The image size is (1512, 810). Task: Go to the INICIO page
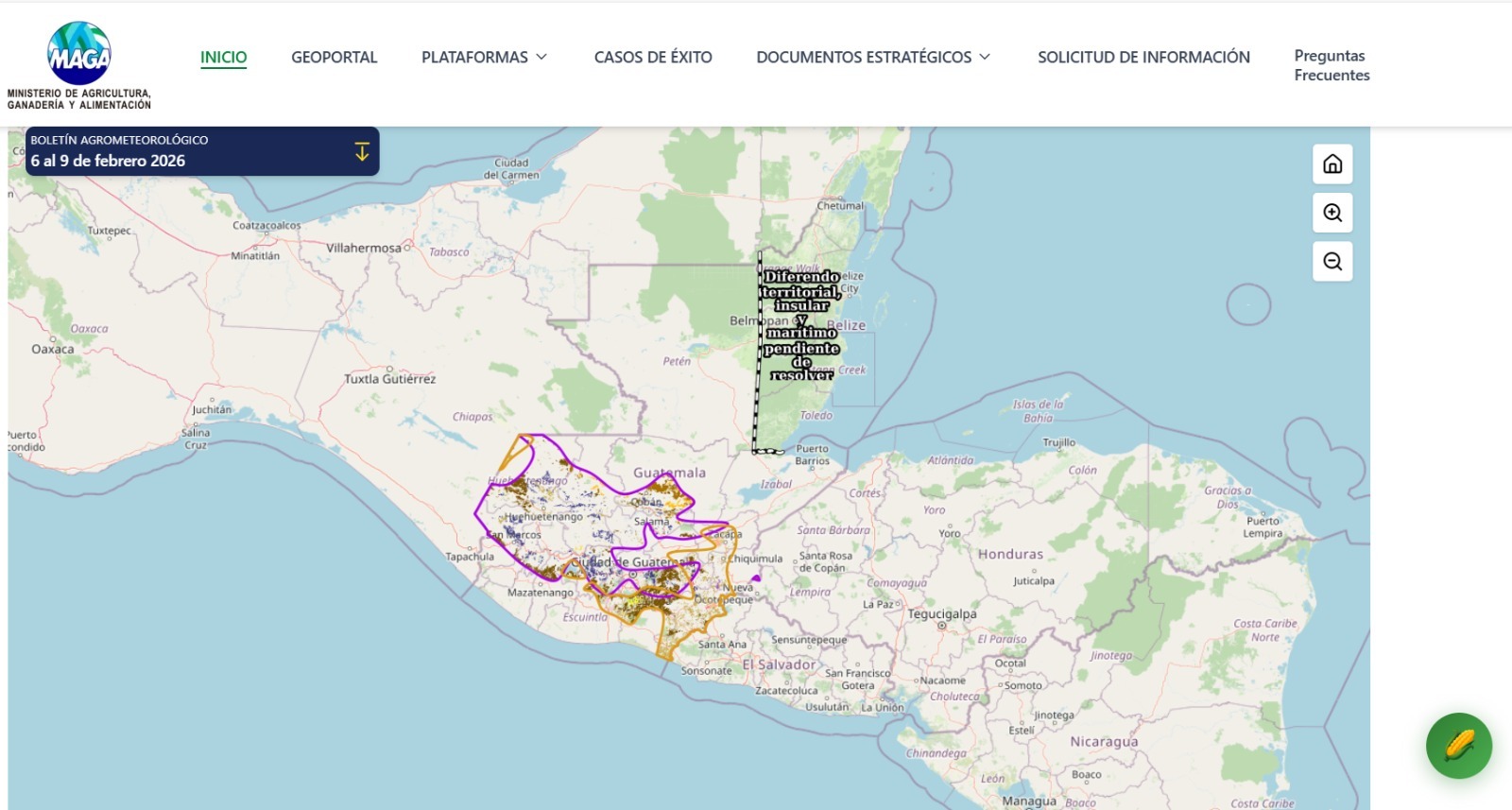click(223, 58)
